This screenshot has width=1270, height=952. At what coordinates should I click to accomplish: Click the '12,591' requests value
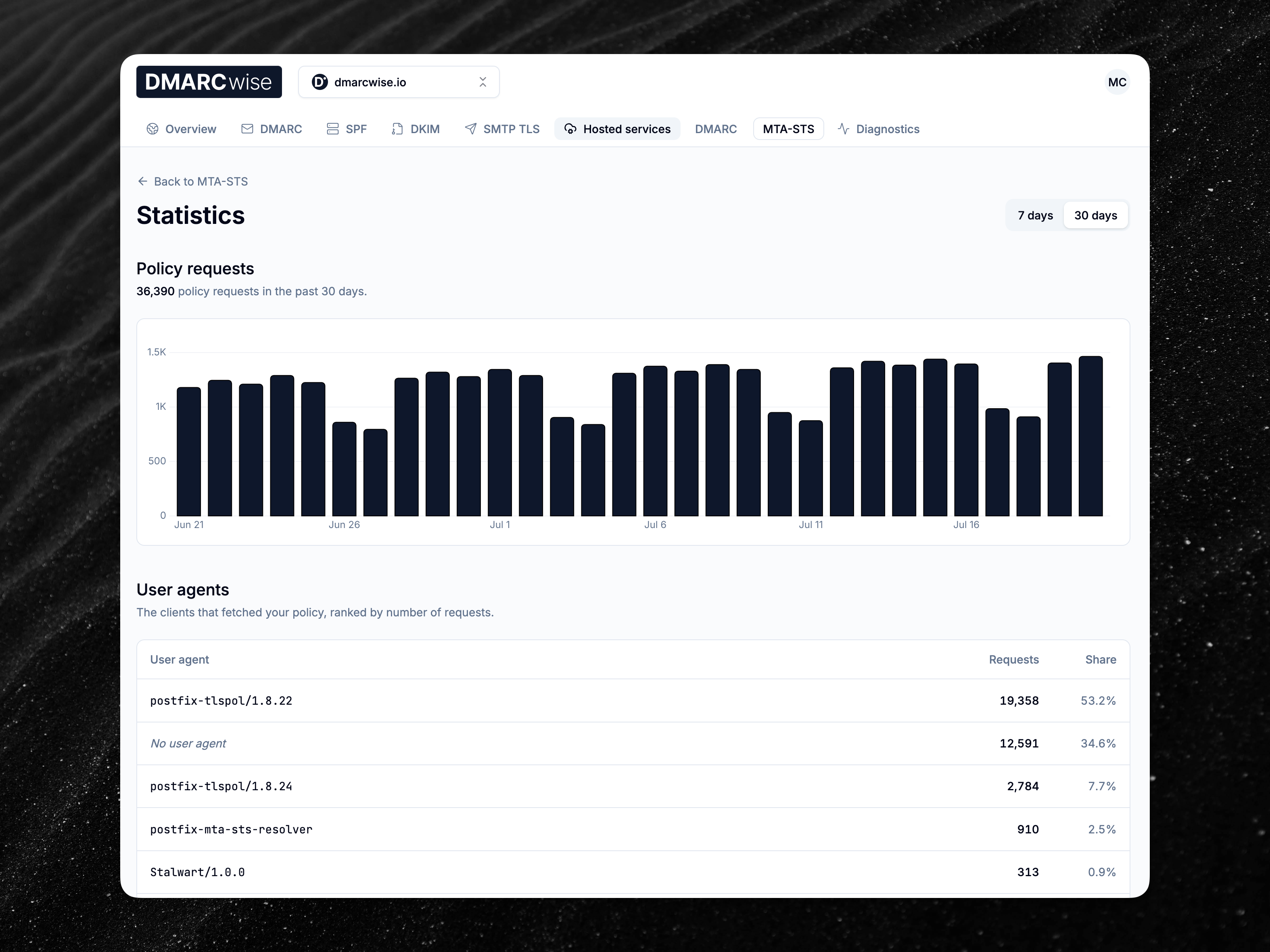tap(1019, 743)
